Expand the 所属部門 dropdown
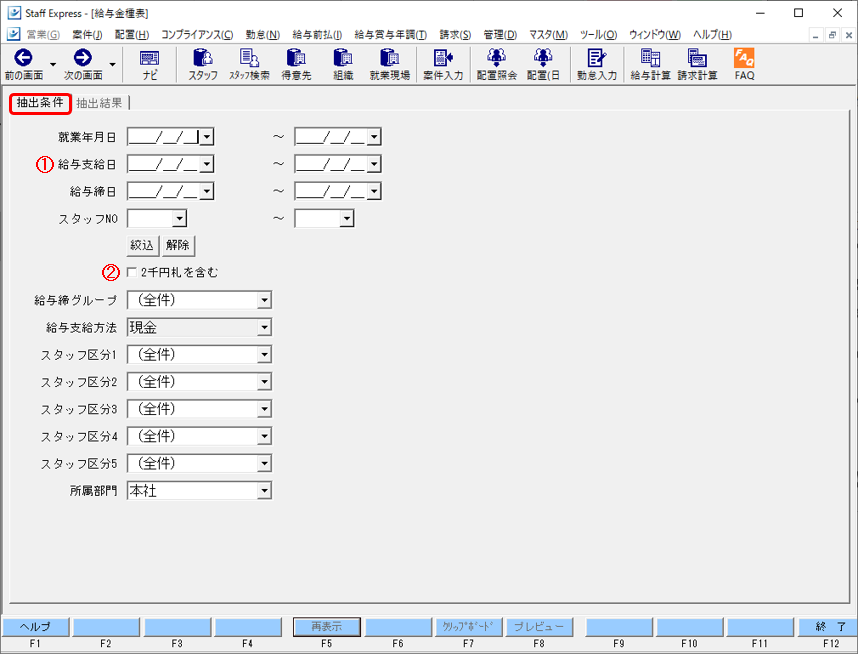The height and width of the screenshot is (654, 858). click(264, 491)
